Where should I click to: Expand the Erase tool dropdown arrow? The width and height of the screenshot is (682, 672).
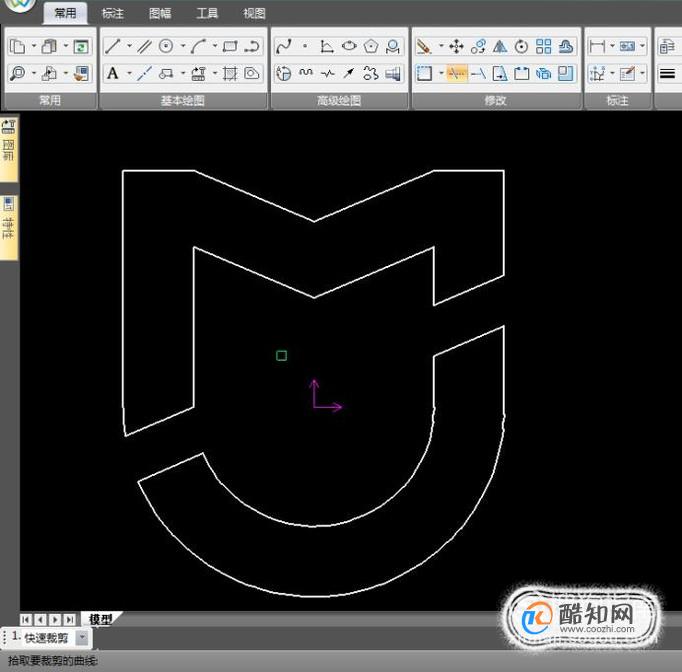(441, 46)
